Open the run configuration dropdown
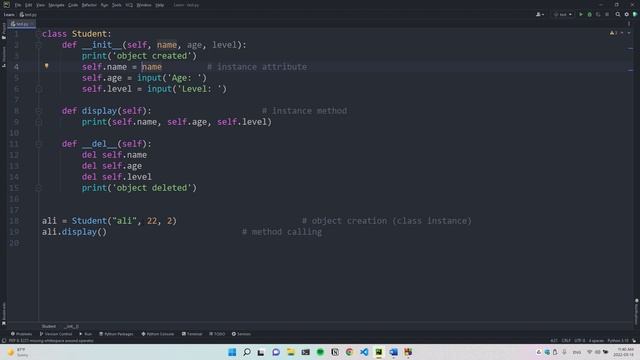 tap(563, 14)
